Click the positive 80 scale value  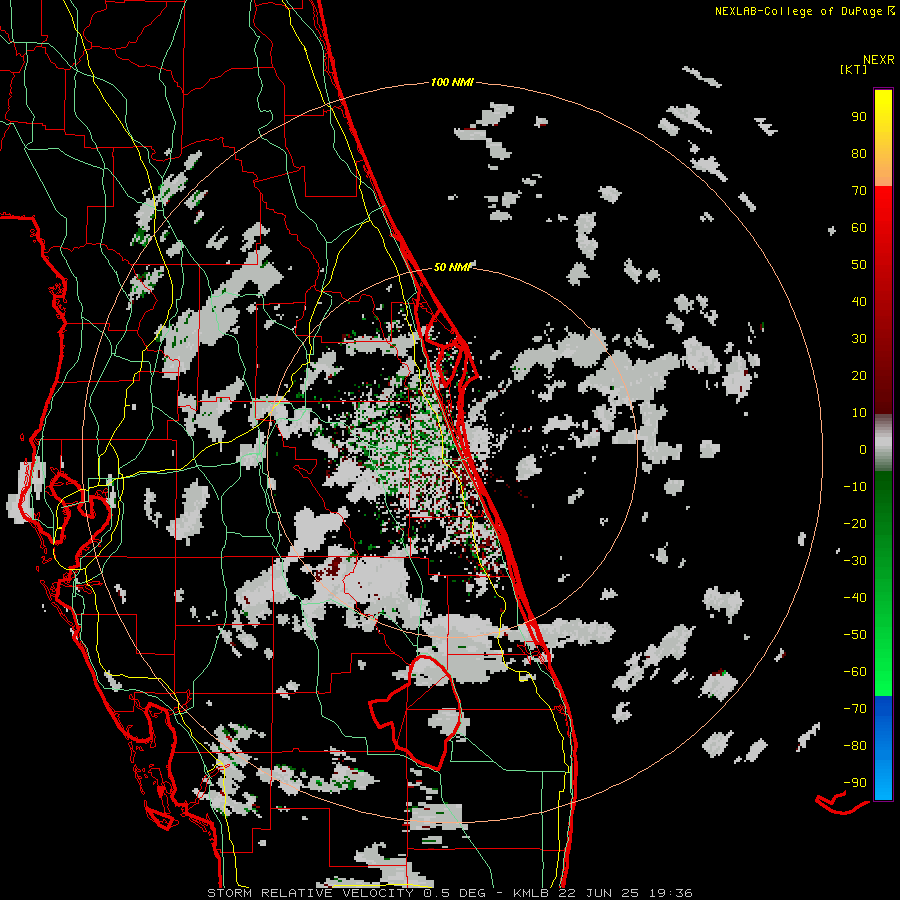(859, 154)
